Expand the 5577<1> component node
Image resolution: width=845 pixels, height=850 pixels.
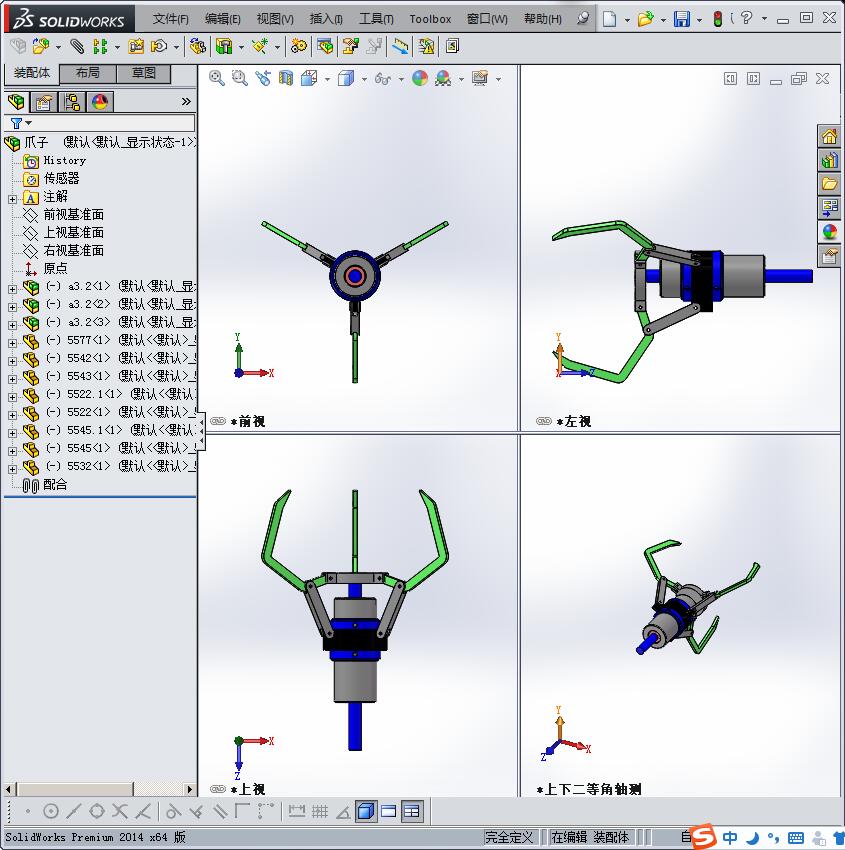coord(12,343)
